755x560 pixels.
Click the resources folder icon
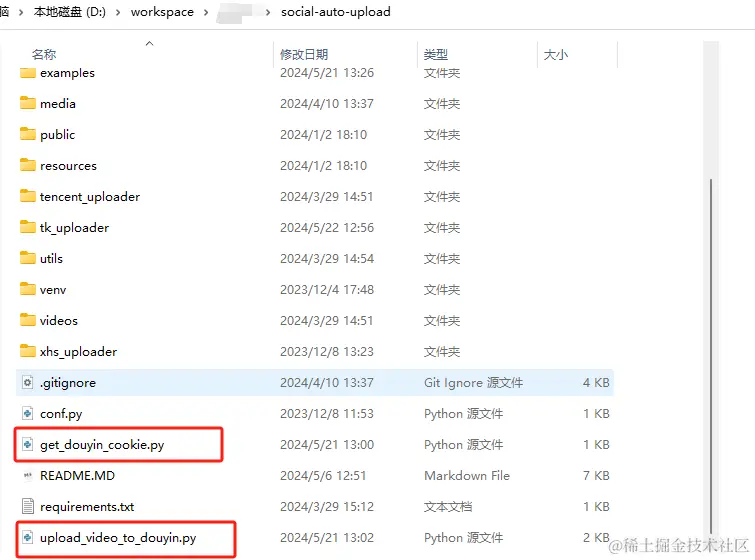(27, 165)
